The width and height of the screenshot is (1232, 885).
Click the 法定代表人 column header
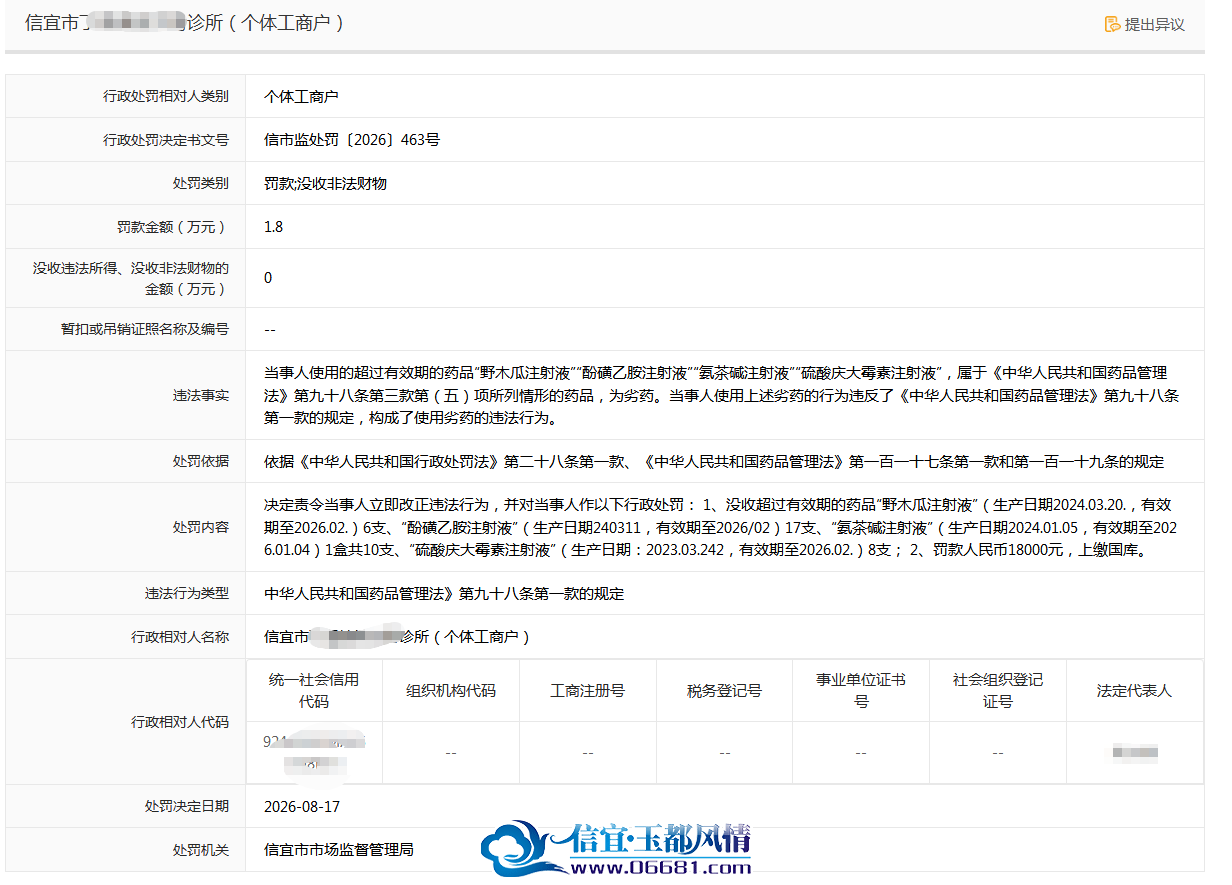point(1134,690)
